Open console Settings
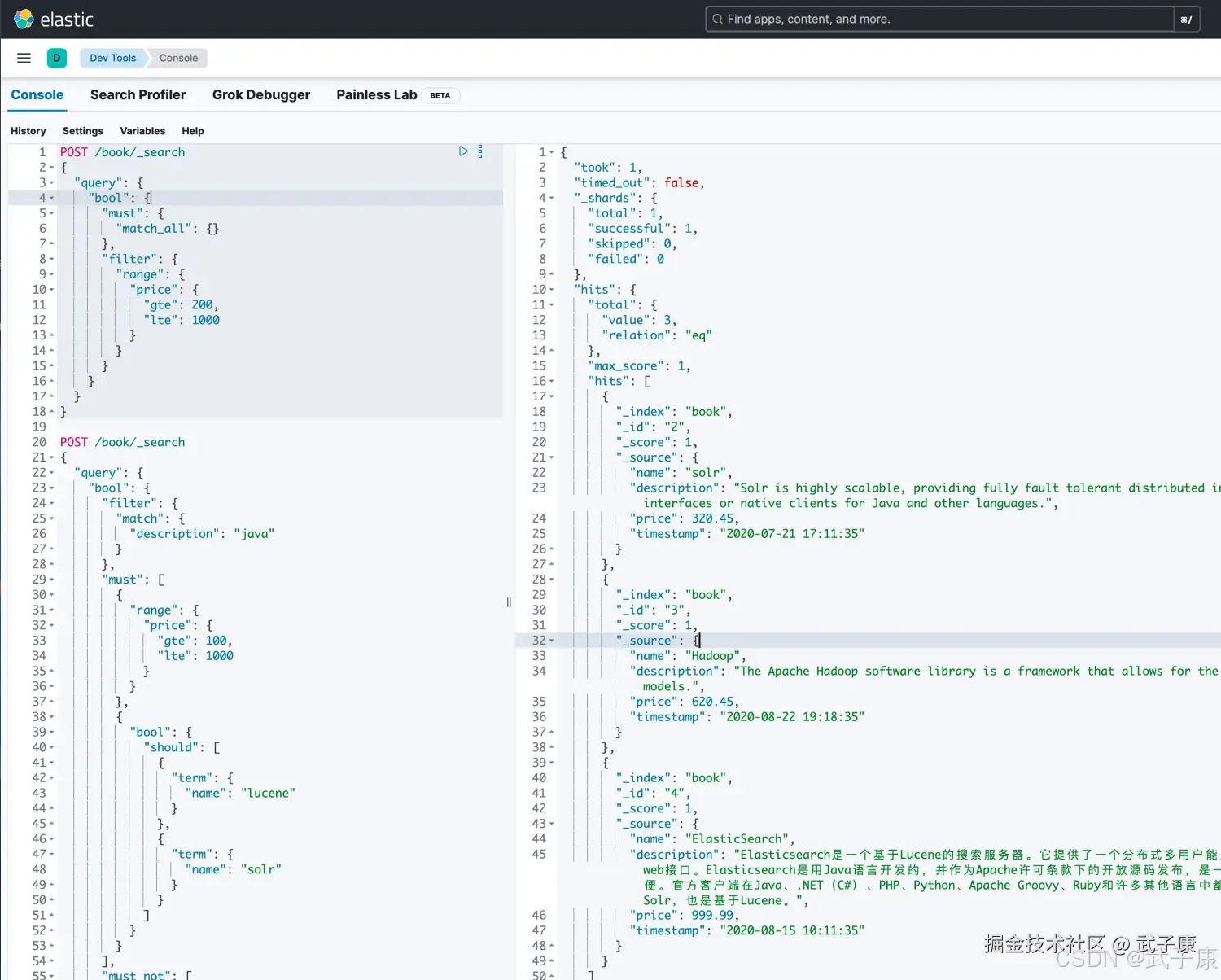1221x980 pixels. (x=83, y=131)
